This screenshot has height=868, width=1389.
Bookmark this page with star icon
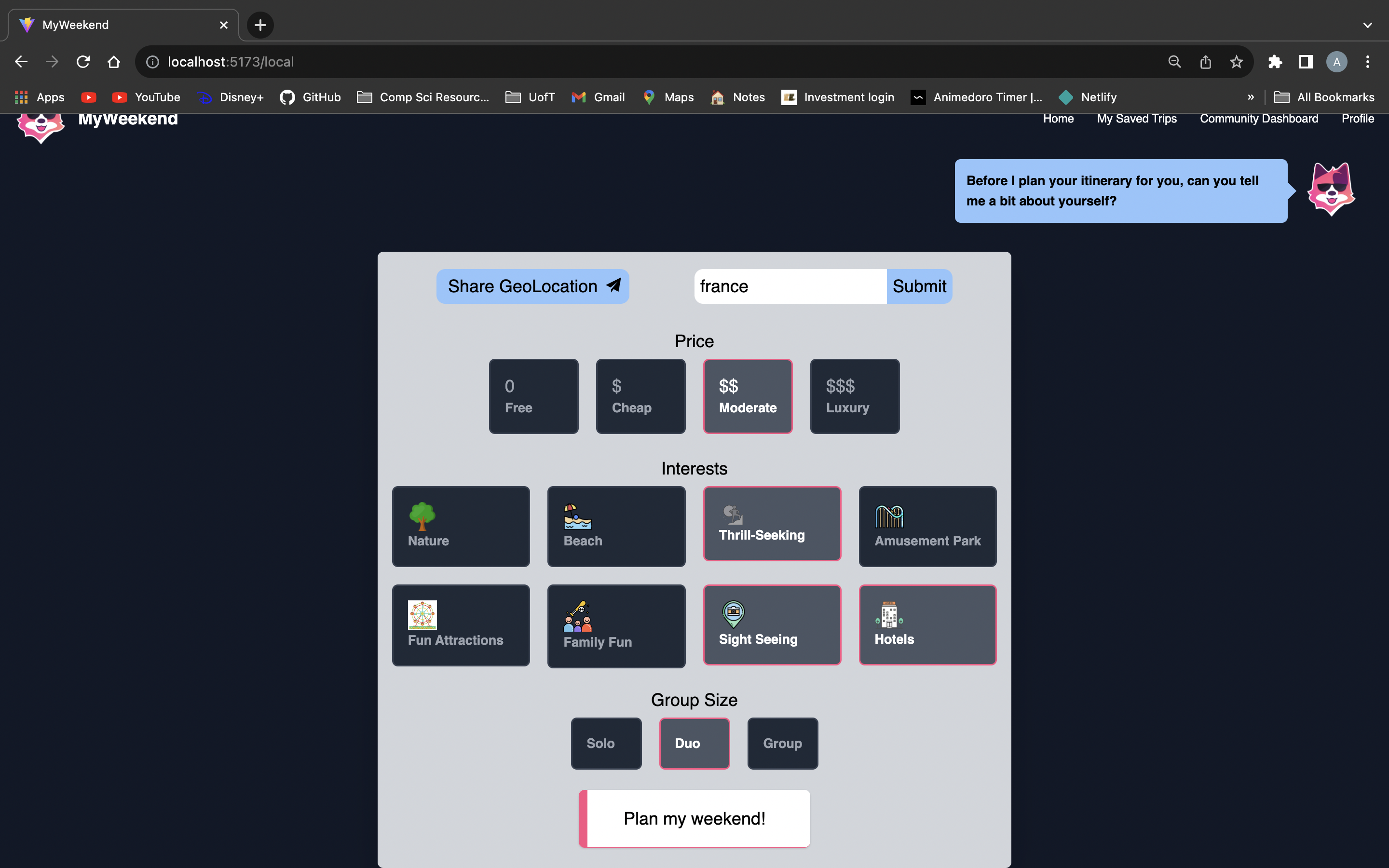[1236, 62]
